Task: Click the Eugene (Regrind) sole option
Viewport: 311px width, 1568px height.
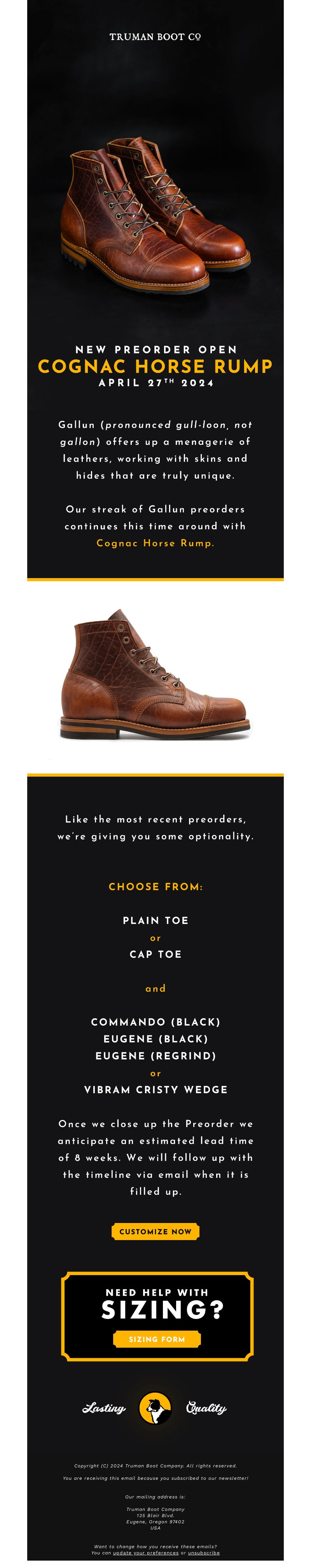Action: coord(155,1056)
